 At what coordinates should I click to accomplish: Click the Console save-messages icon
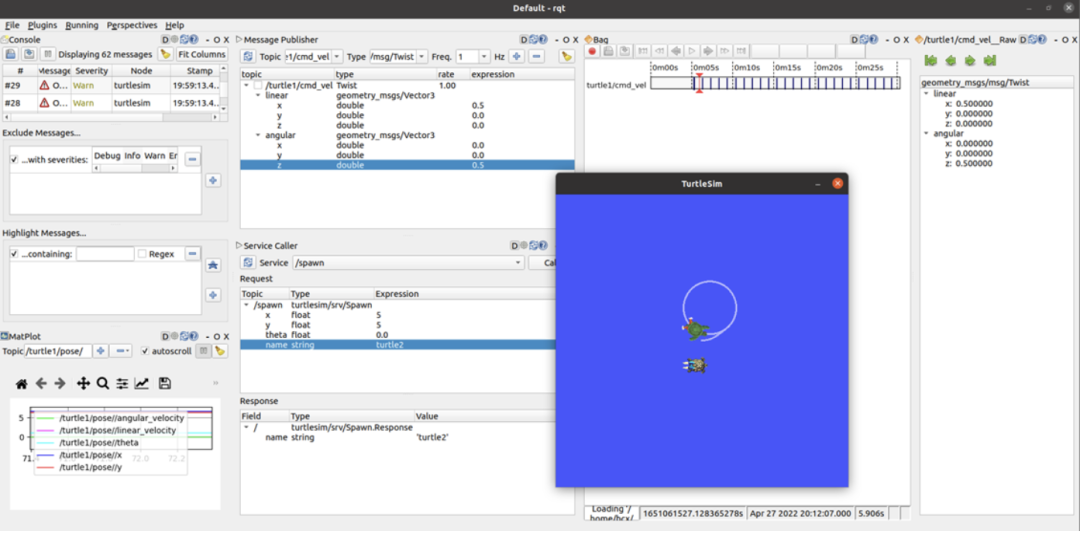(29, 54)
